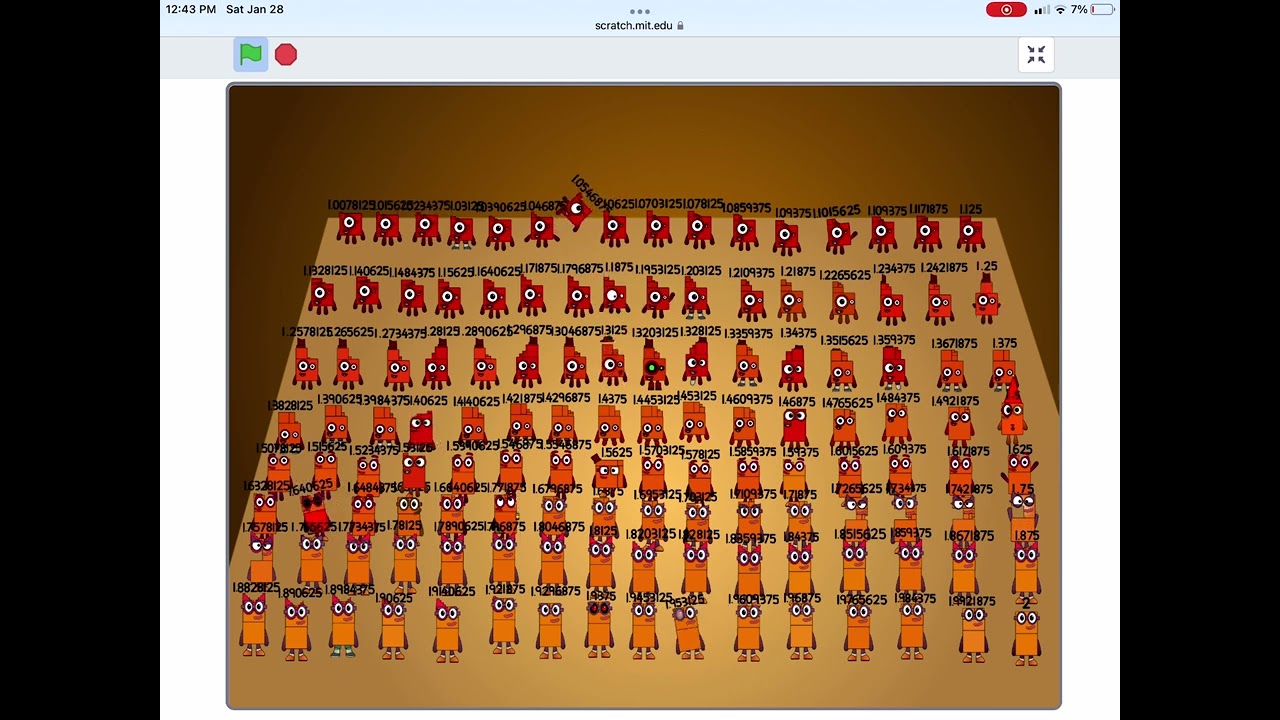Click the label 1.7421875
1280x720 pixels.
[x=970, y=489]
